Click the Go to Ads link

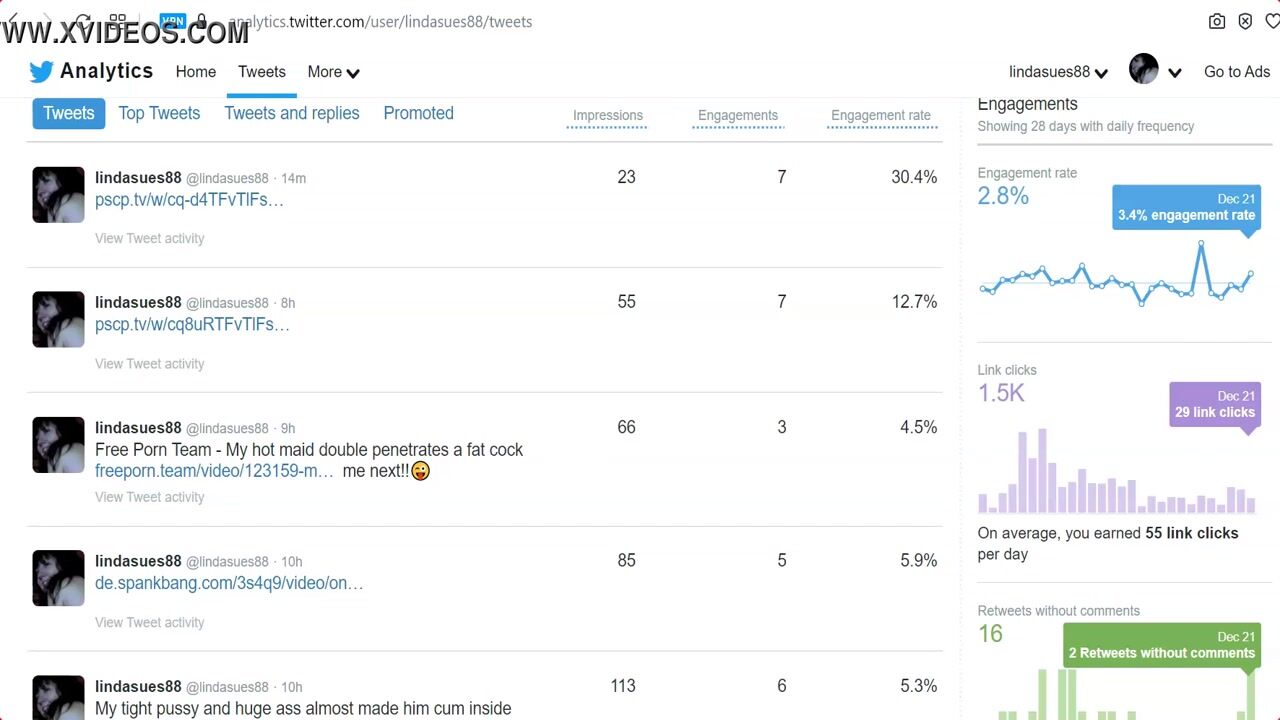(x=1237, y=72)
